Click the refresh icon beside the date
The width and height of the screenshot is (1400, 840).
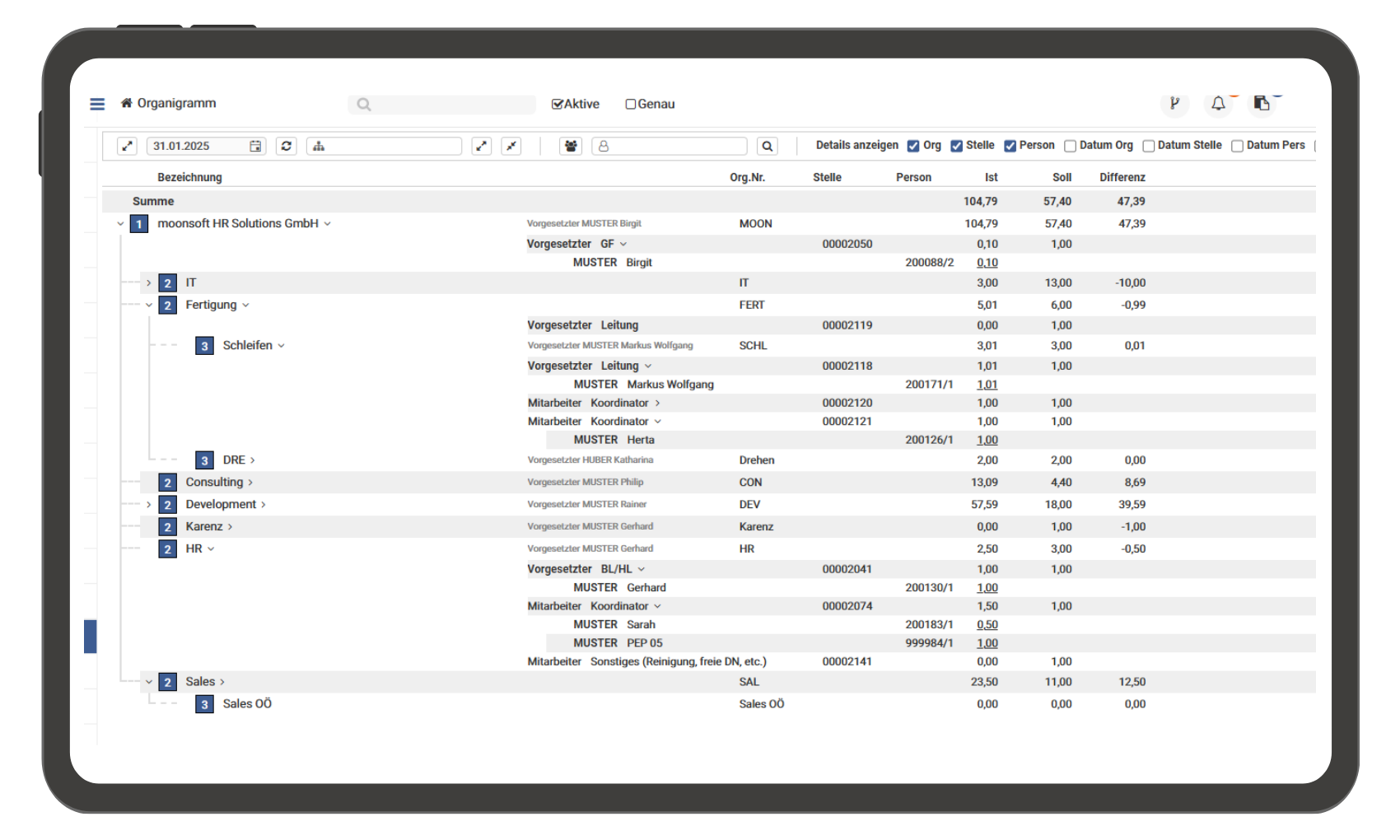click(x=286, y=146)
